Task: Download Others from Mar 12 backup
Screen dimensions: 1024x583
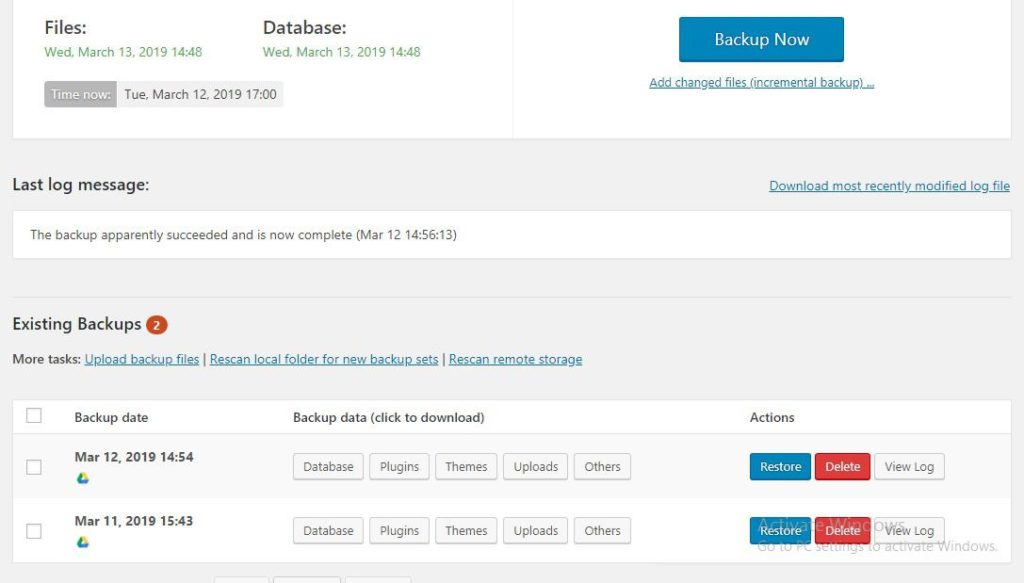Action: [602, 467]
